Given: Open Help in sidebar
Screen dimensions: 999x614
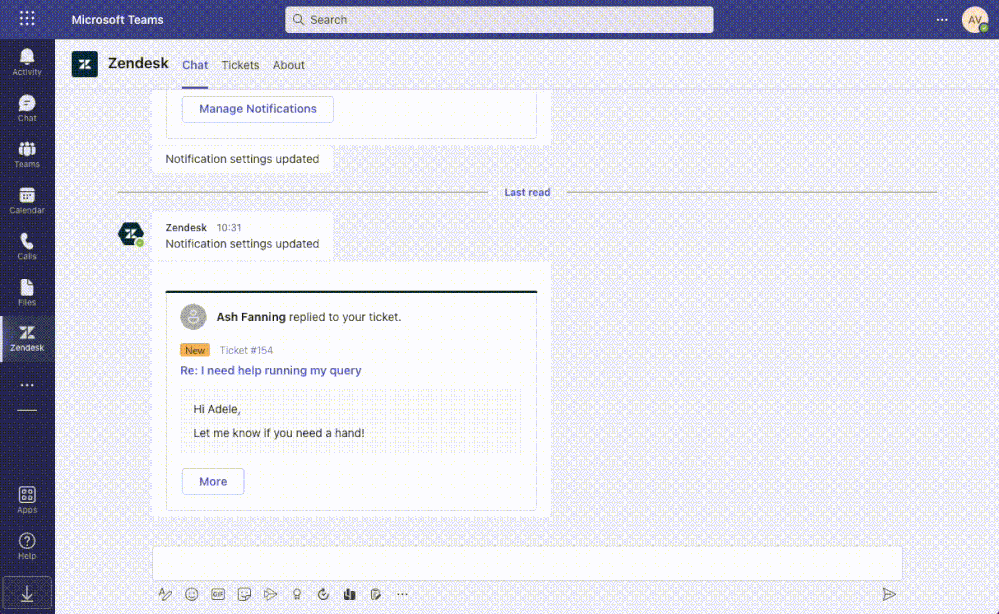Looking at the screenshot, I should tap(27, 546).
